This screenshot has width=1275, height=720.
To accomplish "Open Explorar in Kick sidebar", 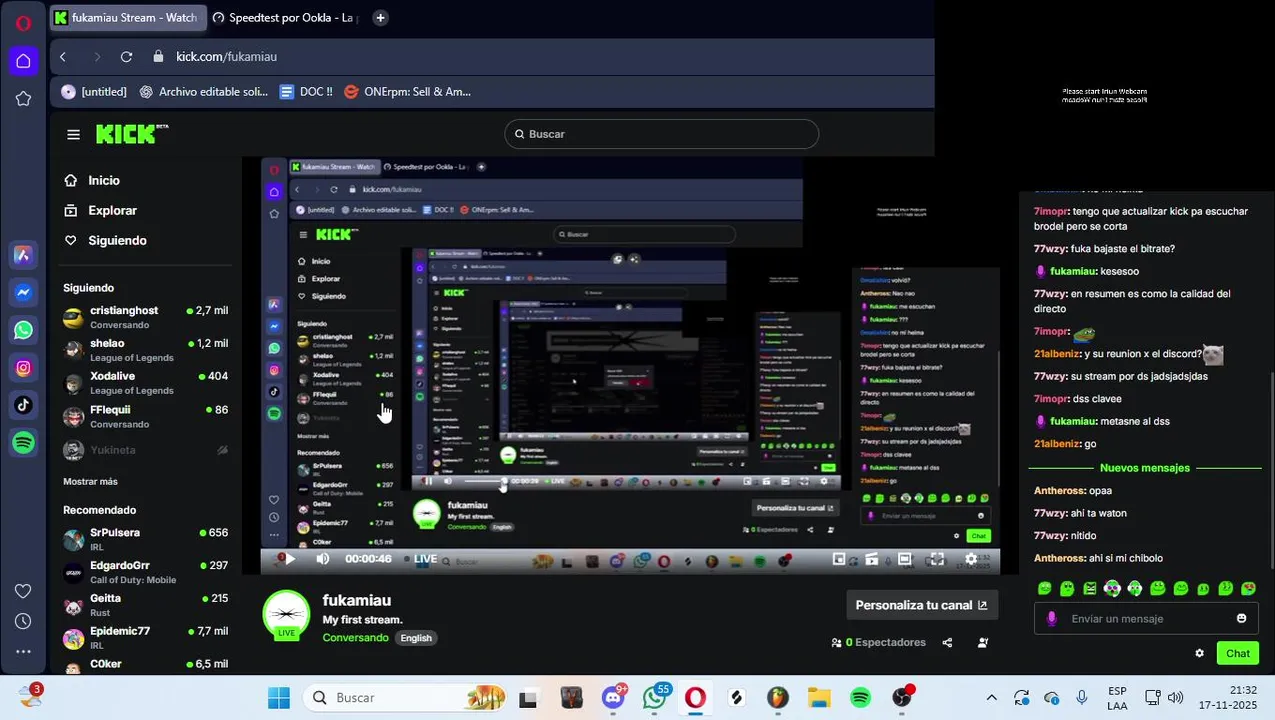I will 100,211.
